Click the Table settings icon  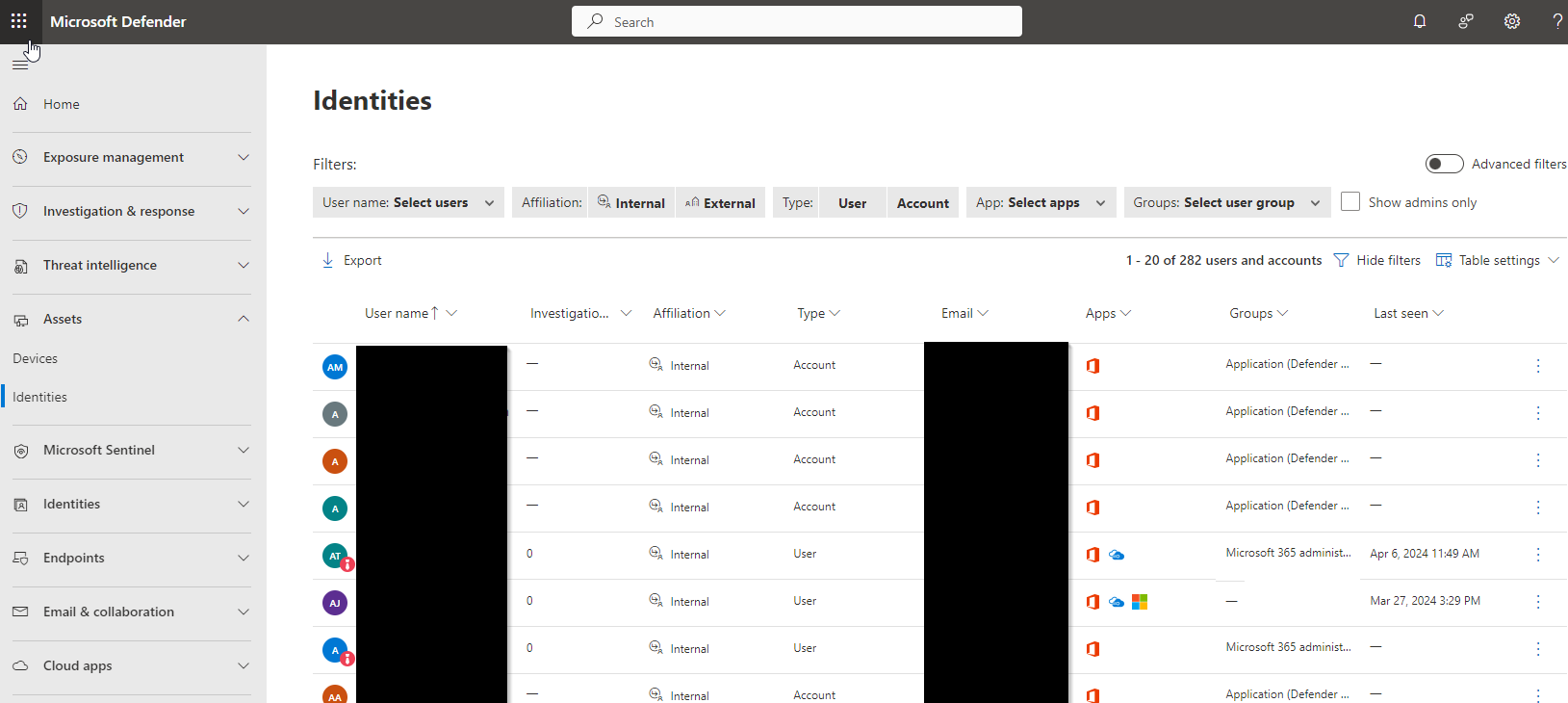[1444, 260]
